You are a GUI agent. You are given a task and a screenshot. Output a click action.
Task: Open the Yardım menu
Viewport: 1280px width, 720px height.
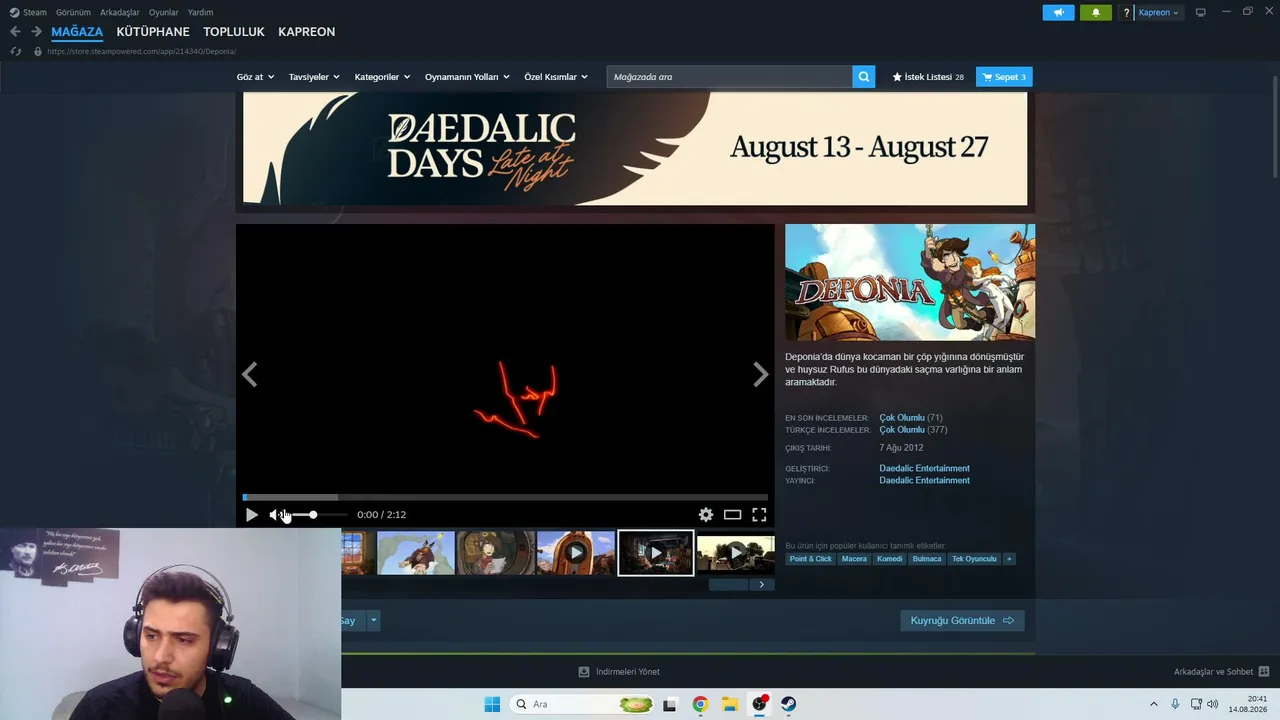(x=200, y=13)
